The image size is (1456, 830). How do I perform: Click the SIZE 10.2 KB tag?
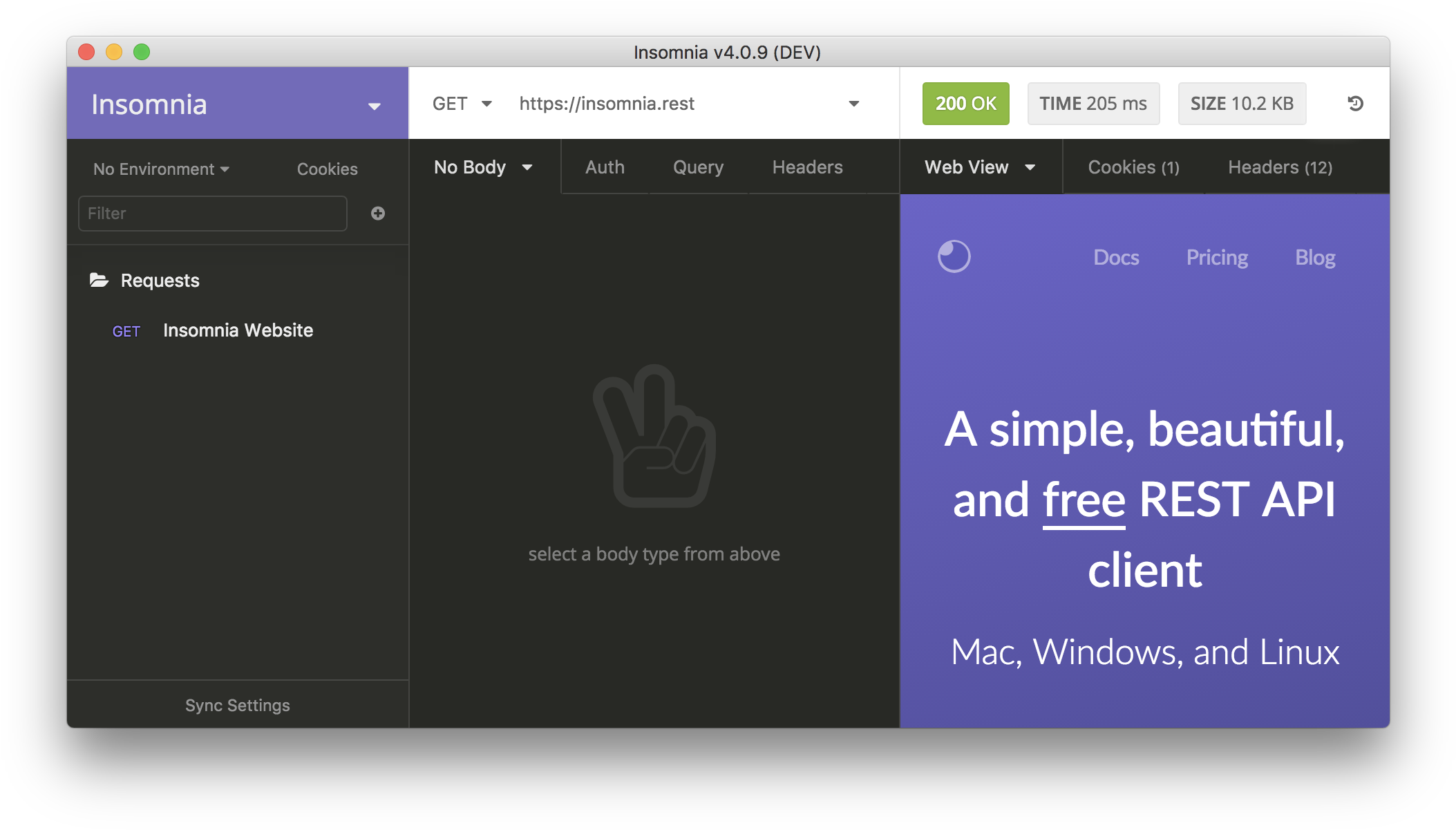[x=1242, y=104]
